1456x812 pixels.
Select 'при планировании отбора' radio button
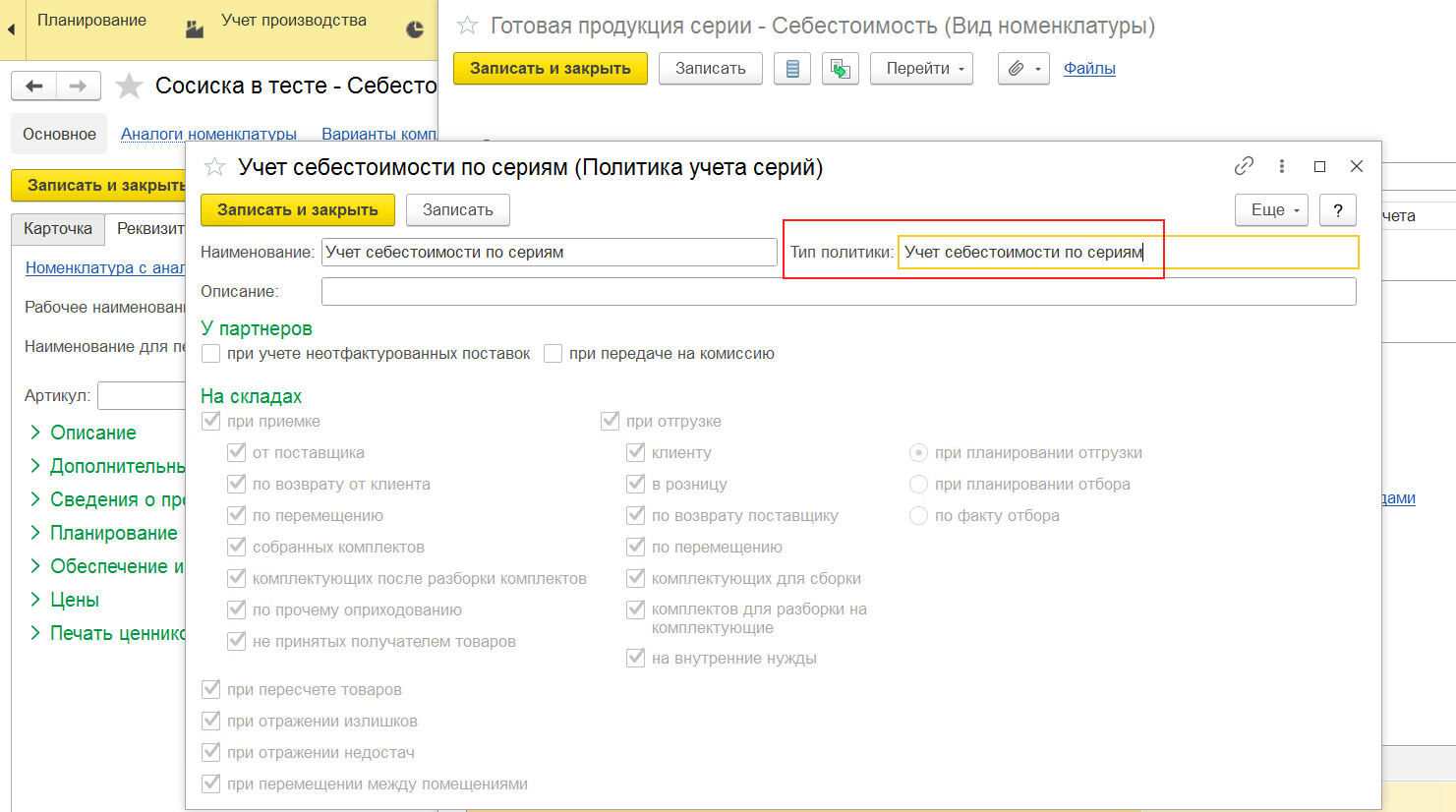click(918, 485)
